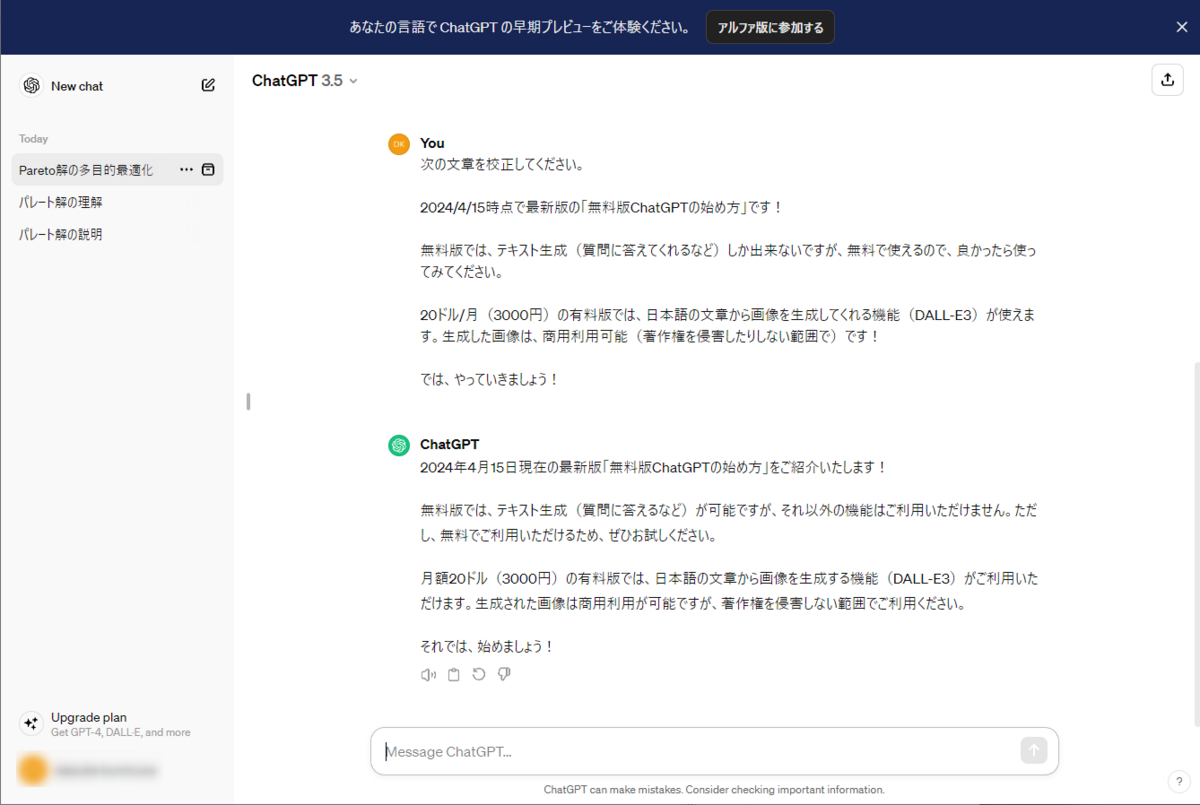Screen dimensions: 1200x805
Task: Copy the ChatGPT response to clipboard
Action: click(x=454, y=675)
